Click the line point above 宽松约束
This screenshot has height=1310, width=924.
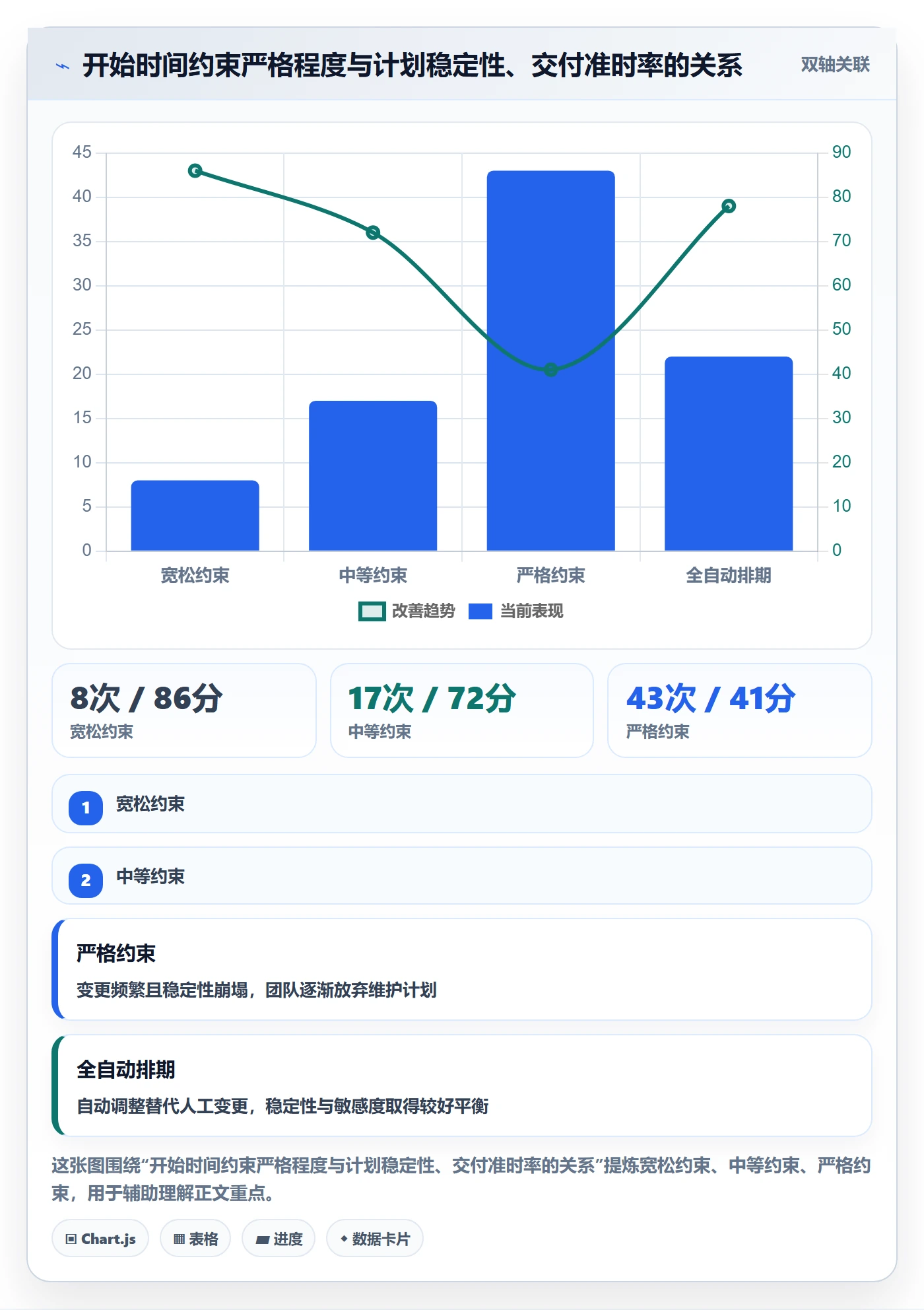[195, 171]
